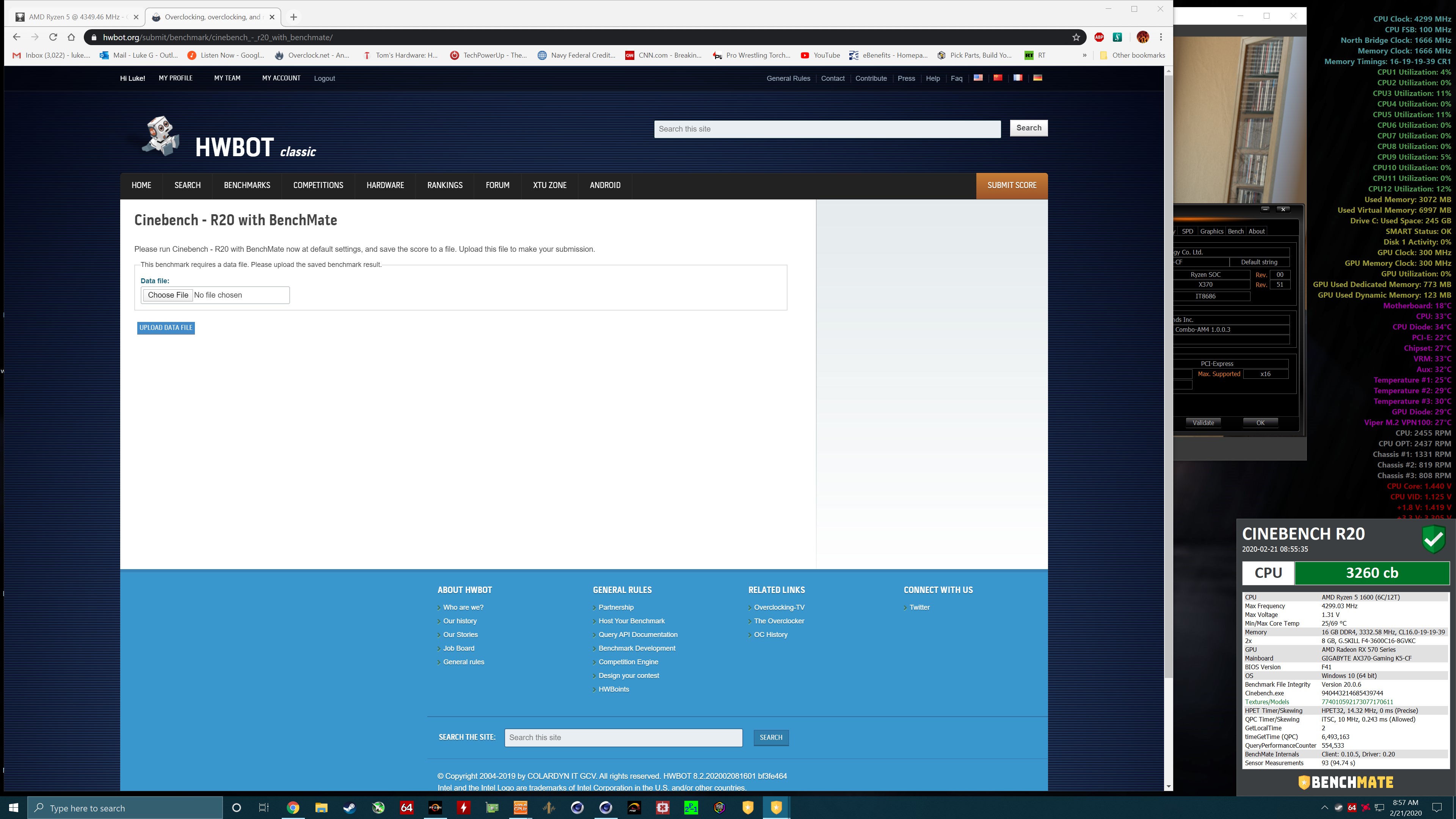This screenshot has height=819, width=1456.
Task: Open the COMPETITIONS menu item
Action: click(318, 185)
